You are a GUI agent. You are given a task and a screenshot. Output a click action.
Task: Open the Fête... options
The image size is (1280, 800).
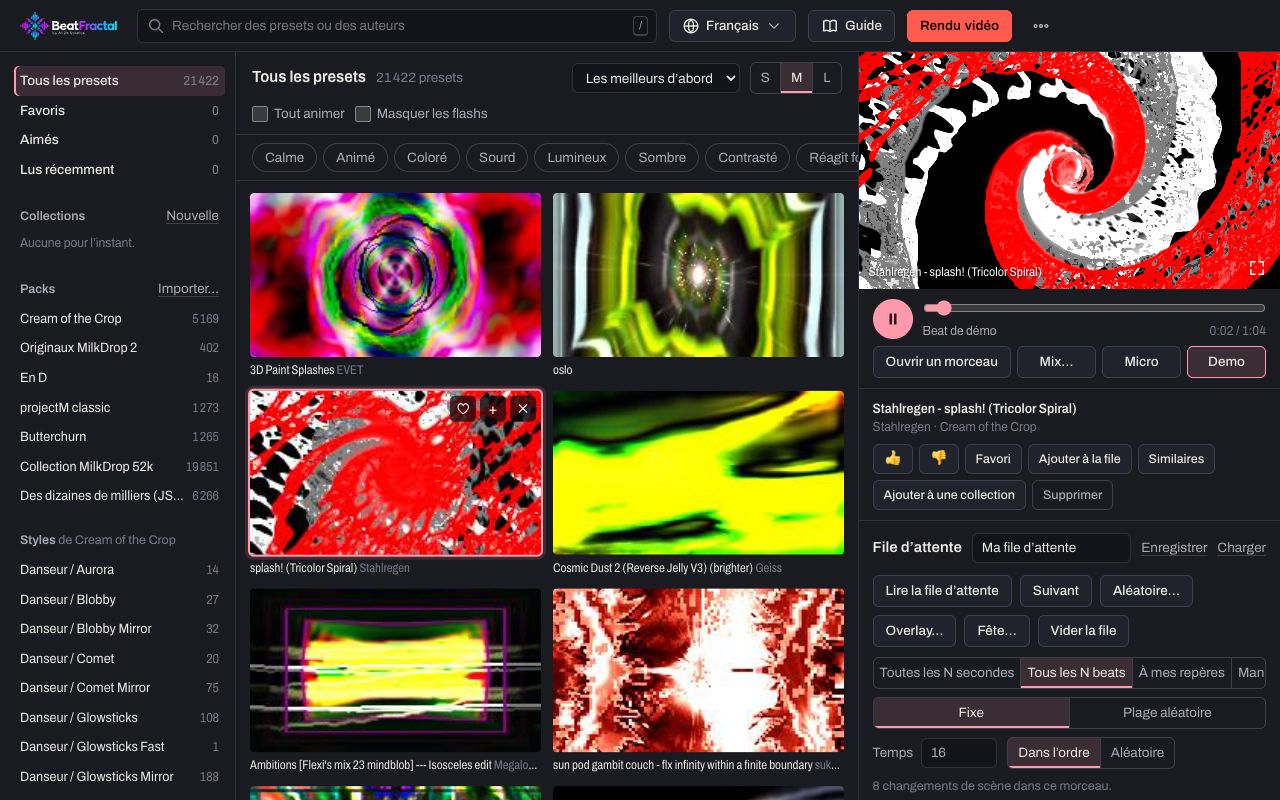coord(996,631)
